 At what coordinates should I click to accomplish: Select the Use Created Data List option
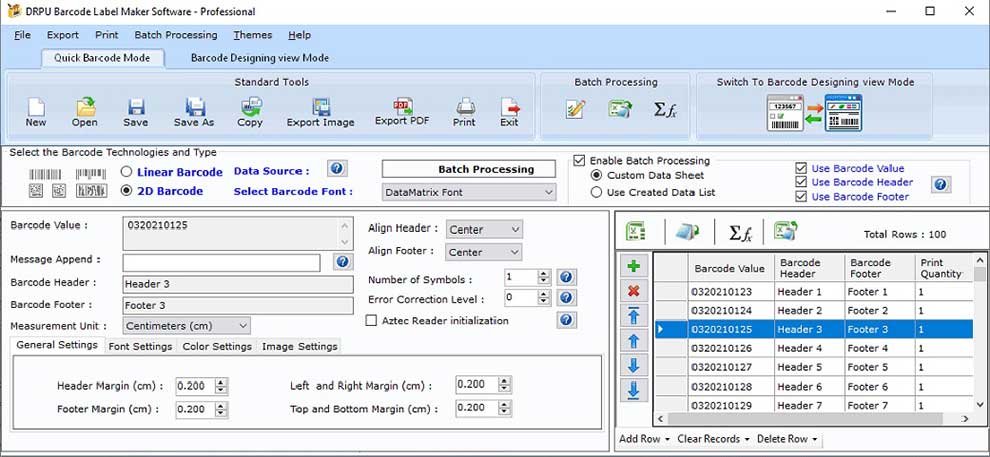[x=596, y=193]
